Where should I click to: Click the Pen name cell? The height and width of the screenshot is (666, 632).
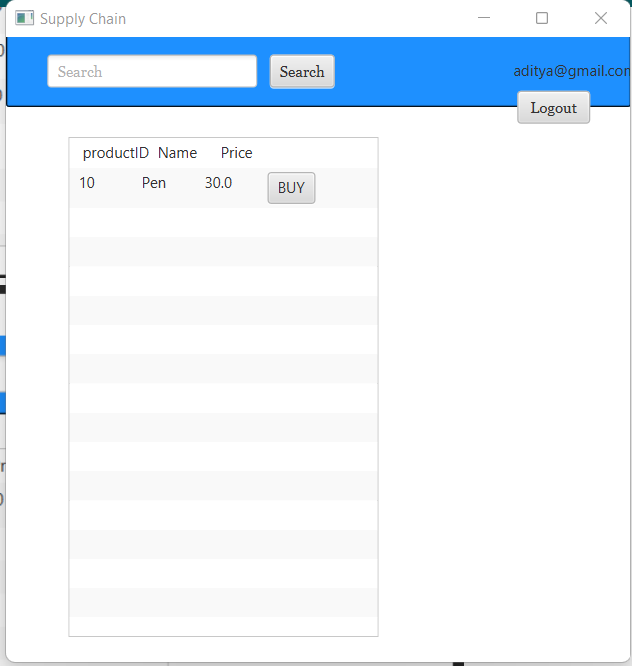[x=154, y=183]
